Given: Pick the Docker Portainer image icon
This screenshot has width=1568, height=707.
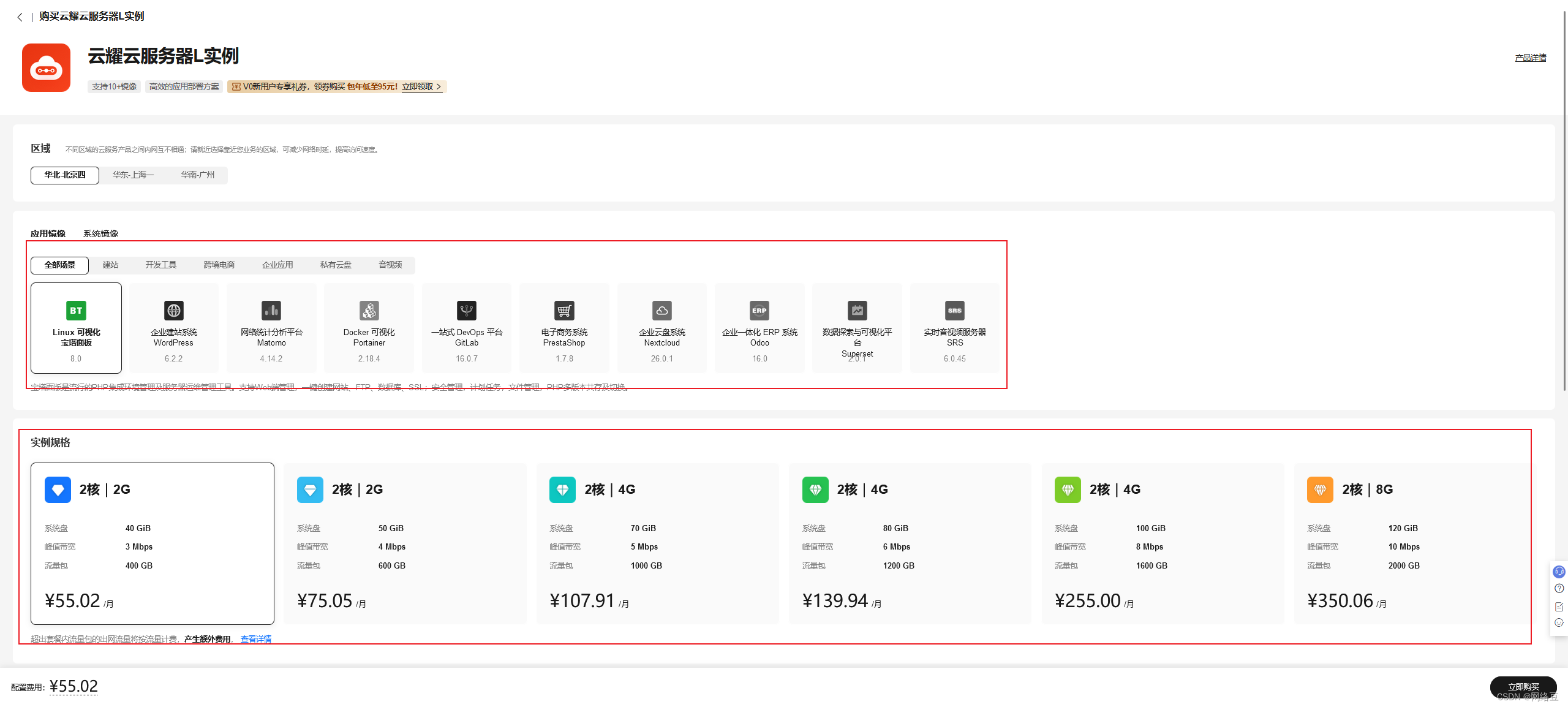Looking at the screenshot, I should 369,311.
